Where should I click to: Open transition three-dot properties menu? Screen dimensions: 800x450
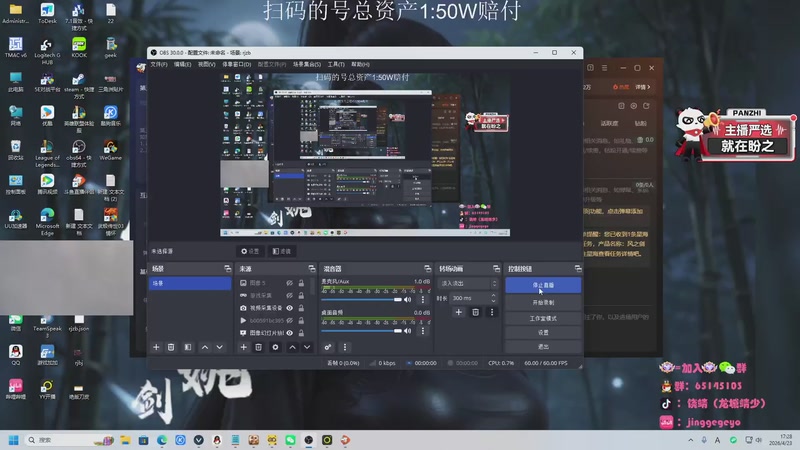[492, 312]
